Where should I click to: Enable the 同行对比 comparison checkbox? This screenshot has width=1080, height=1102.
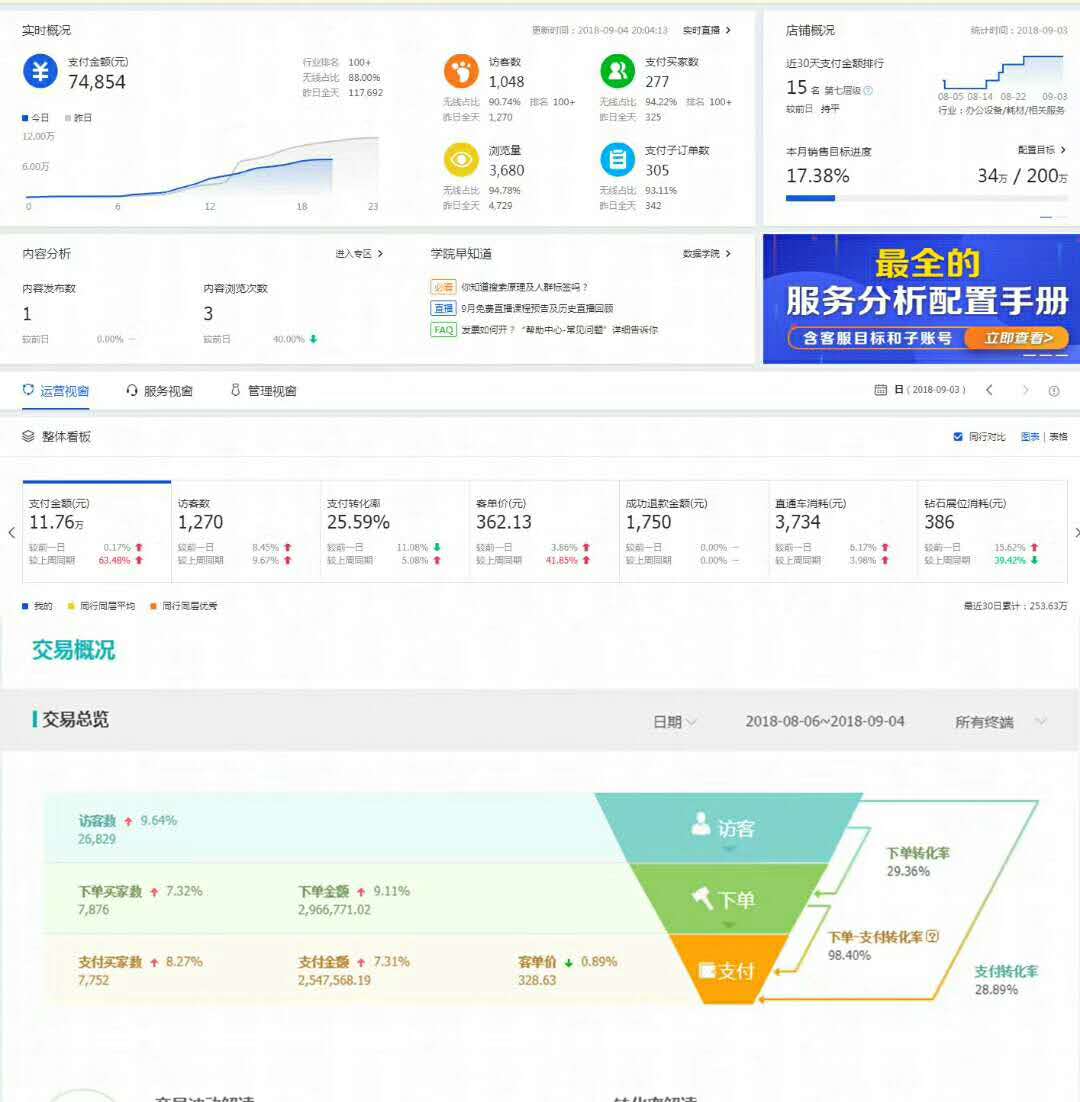pyautogui.click(x=957, y=436)
